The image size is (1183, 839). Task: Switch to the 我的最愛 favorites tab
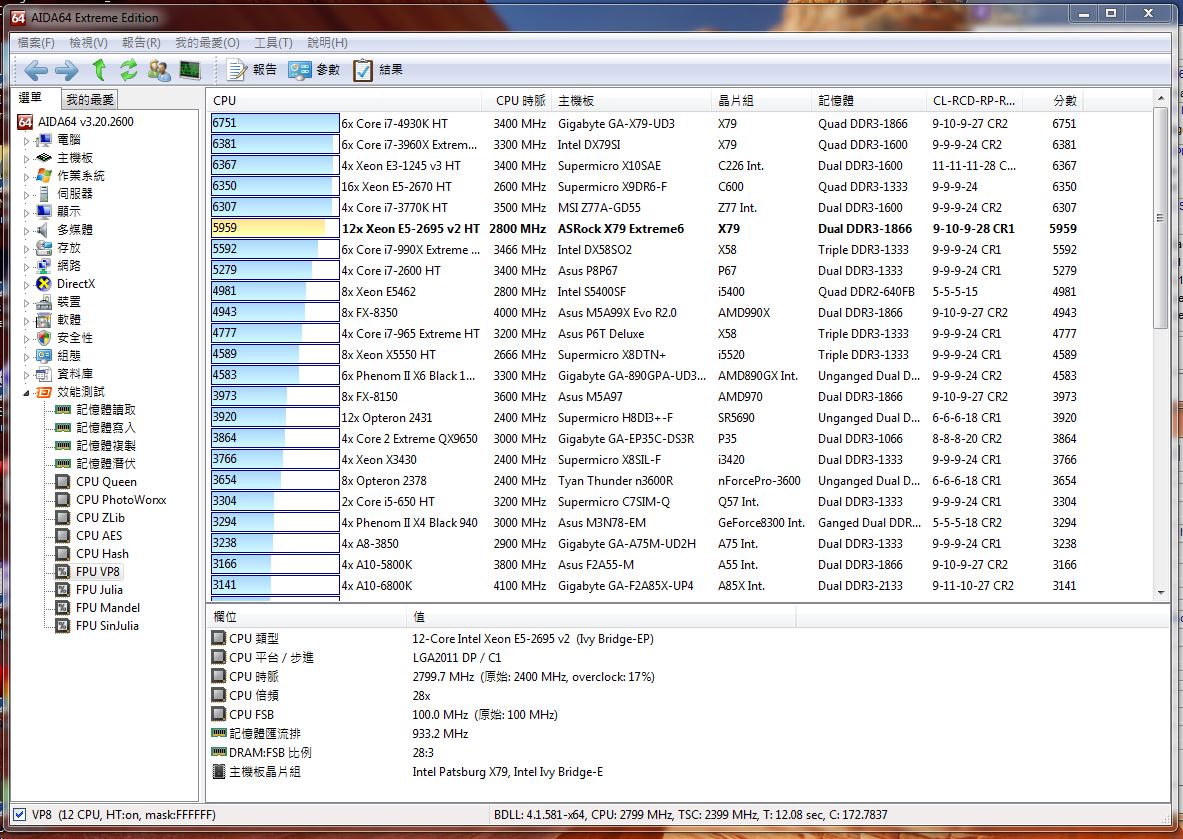click(89, 100)
